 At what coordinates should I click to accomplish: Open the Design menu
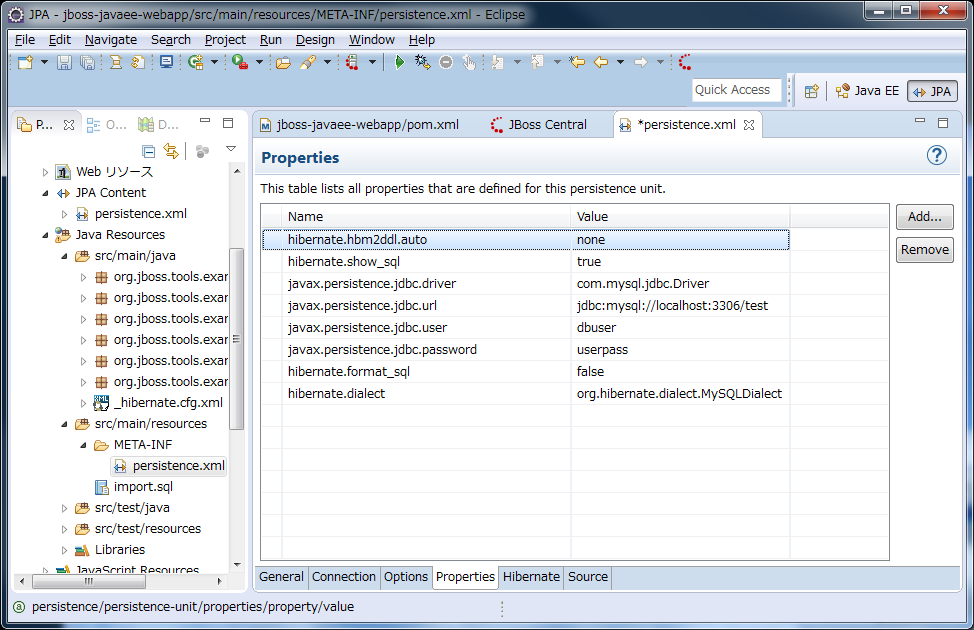tap(315, 40)
